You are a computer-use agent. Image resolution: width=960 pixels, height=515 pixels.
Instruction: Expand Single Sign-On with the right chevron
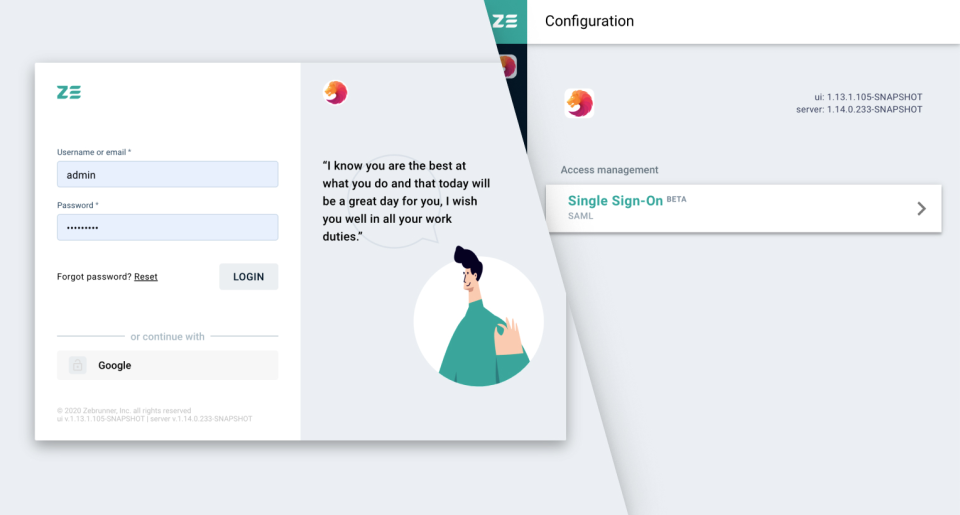[x=921, y=209]
